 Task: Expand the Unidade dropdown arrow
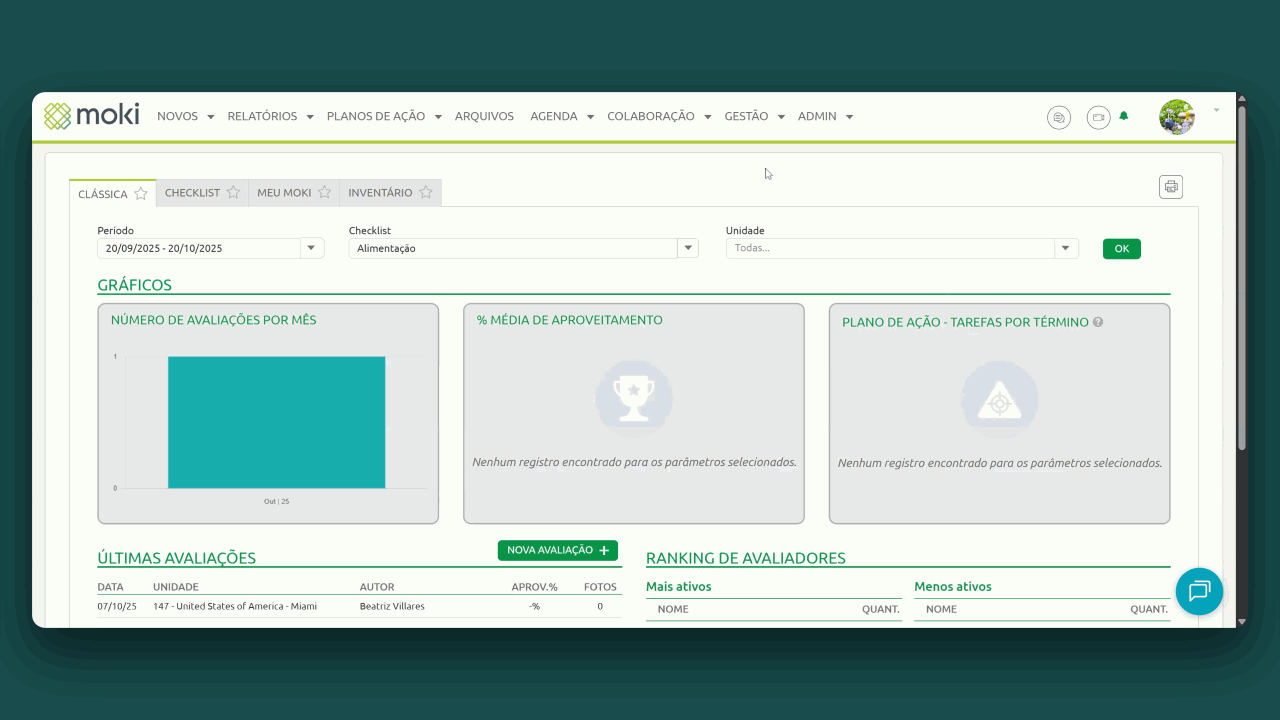1066,248
